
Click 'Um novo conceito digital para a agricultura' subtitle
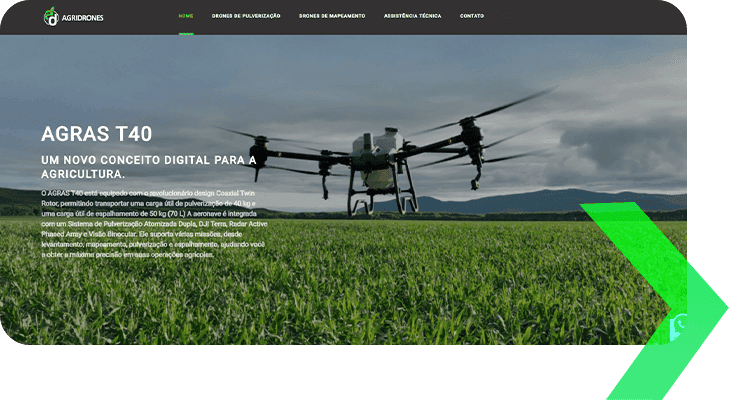[149, 167]
